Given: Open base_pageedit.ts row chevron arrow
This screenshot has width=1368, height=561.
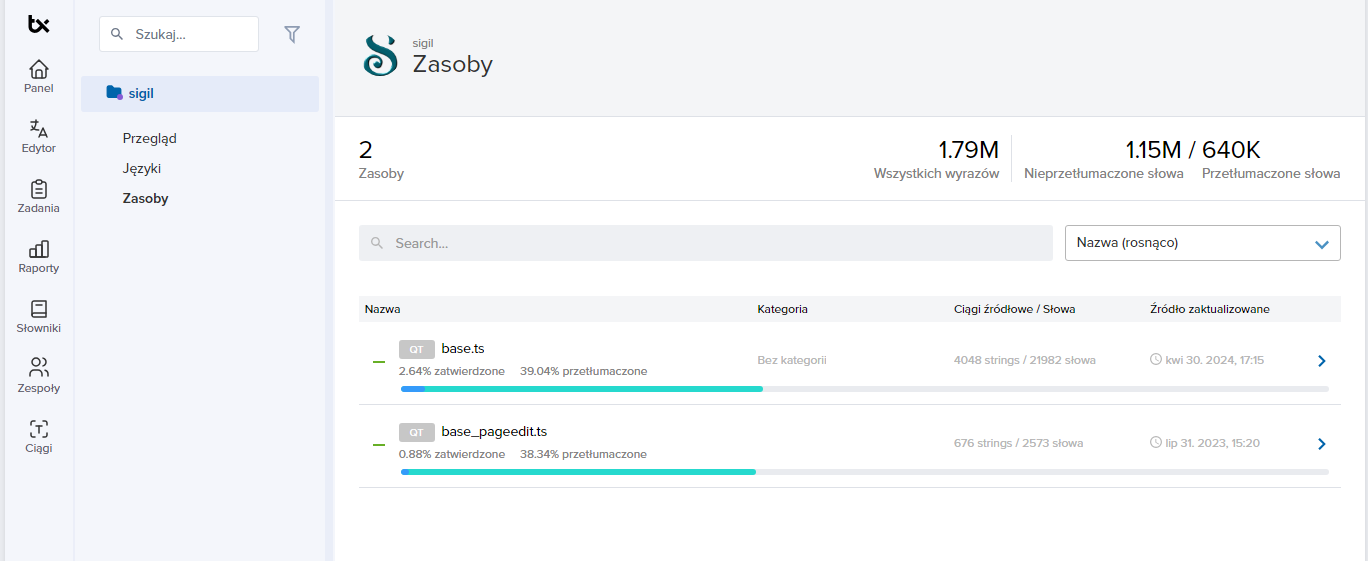Looking at the screenshot, I should coord(1321,444).
